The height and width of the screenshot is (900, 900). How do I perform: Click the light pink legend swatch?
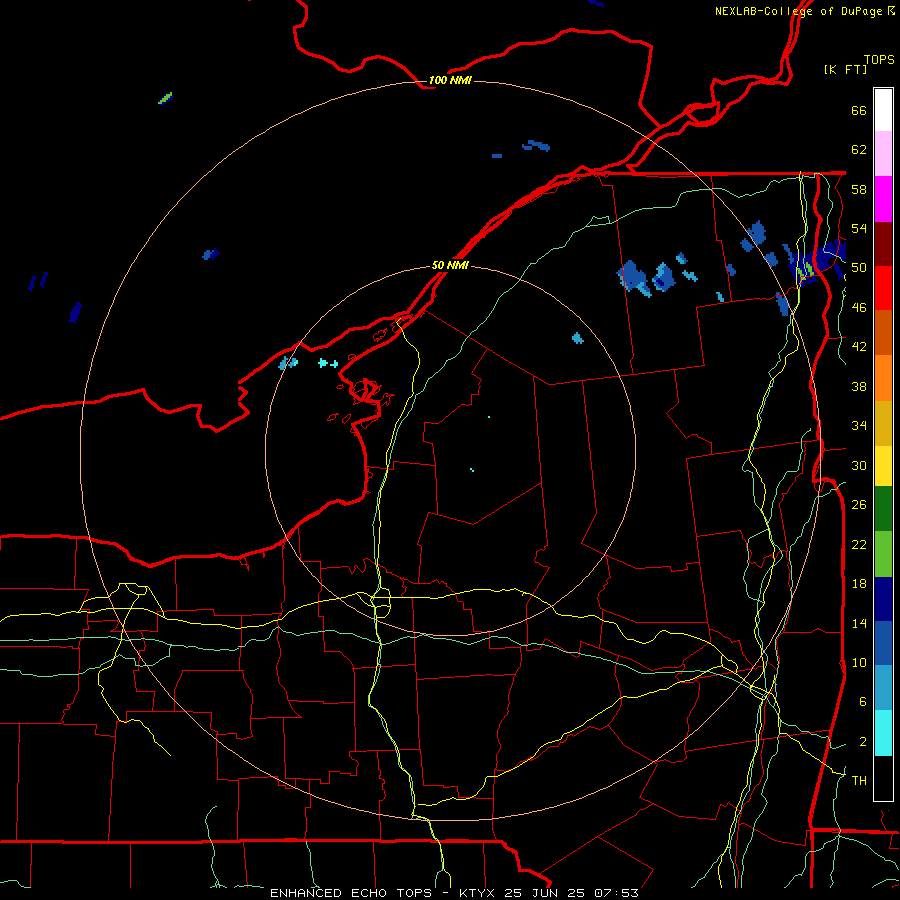[x=883, y=154]
